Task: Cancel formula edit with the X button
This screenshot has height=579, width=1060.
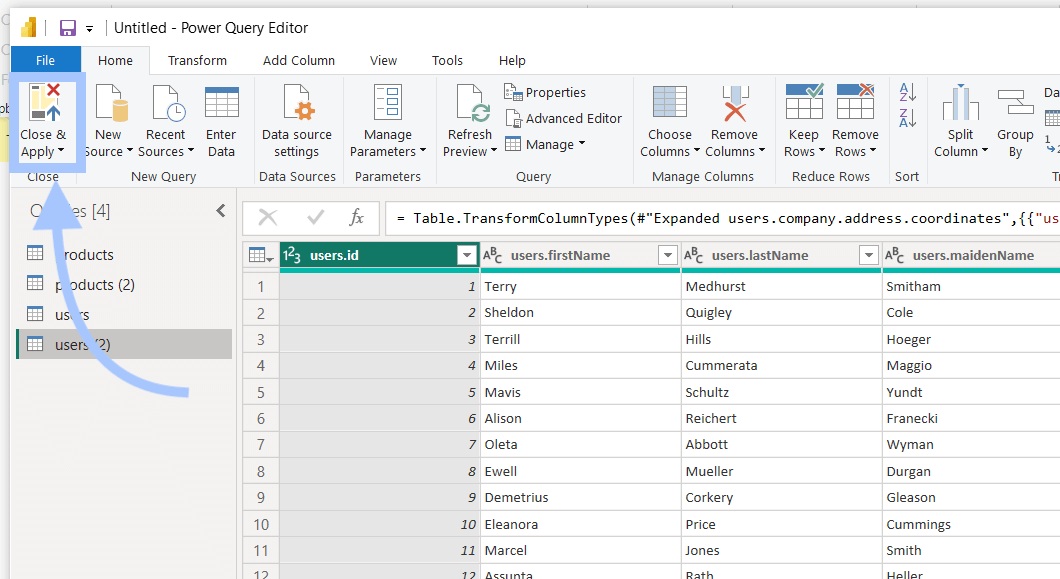Action: pos(268,217)
